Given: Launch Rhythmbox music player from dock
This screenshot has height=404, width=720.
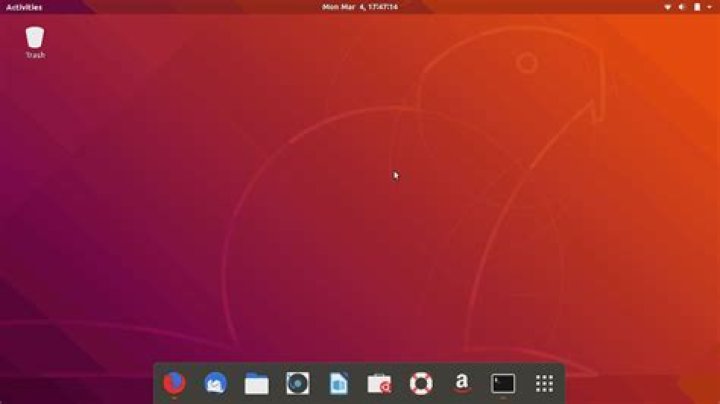Looking at the screenshot, I should 298,383.
